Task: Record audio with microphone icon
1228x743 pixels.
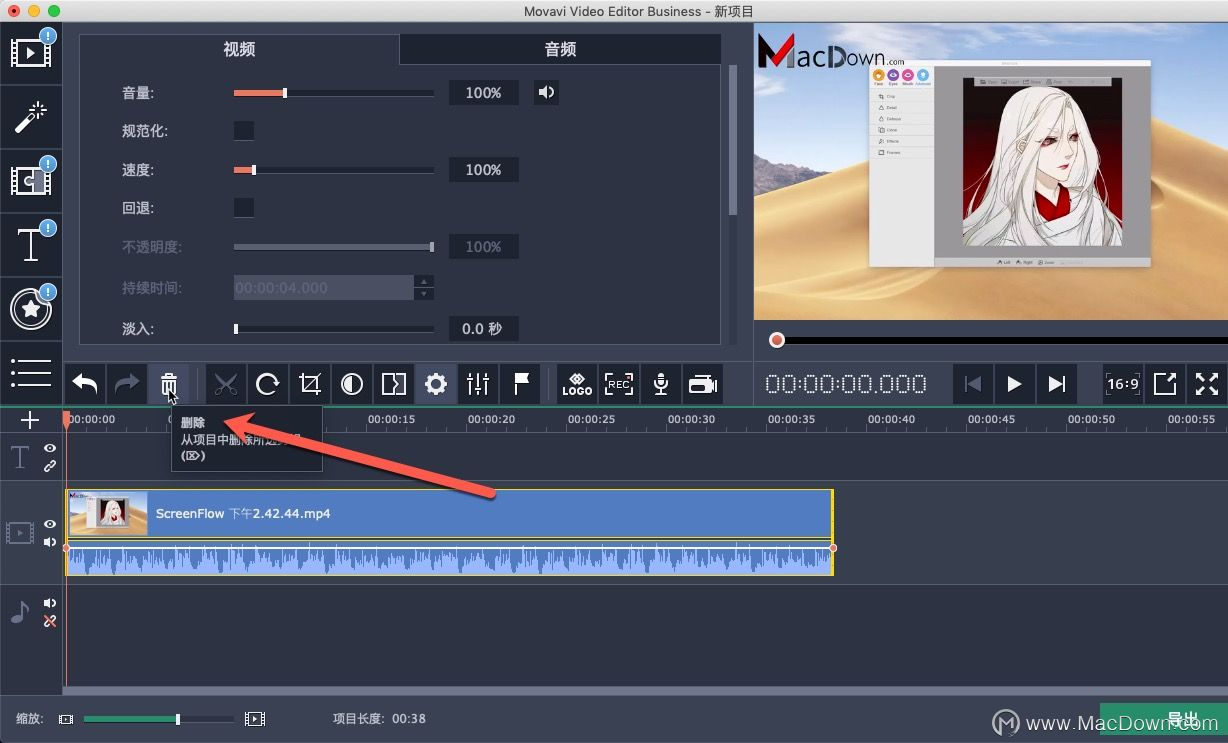Action: tap(661, 384)
